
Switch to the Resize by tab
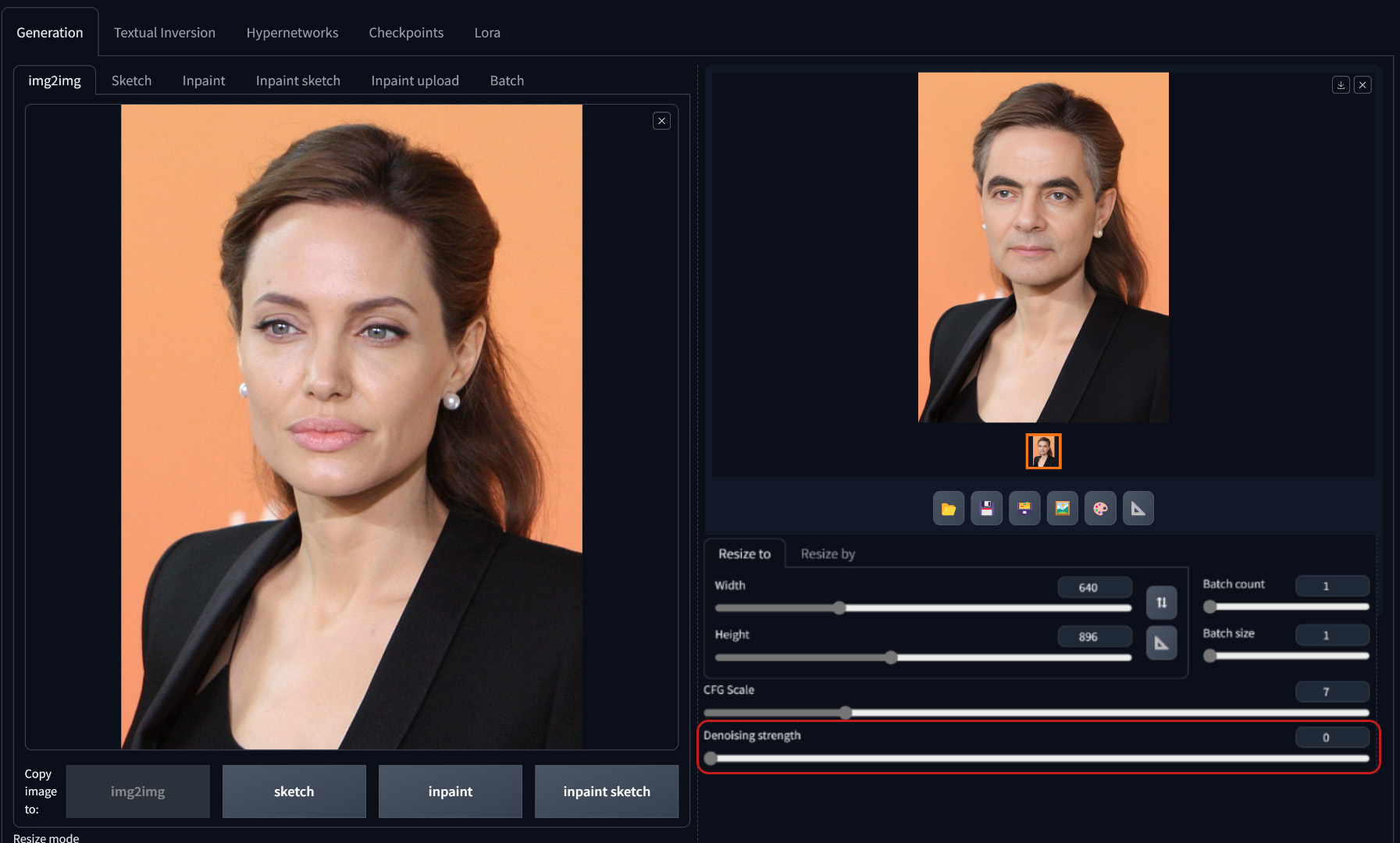point(828,553)
